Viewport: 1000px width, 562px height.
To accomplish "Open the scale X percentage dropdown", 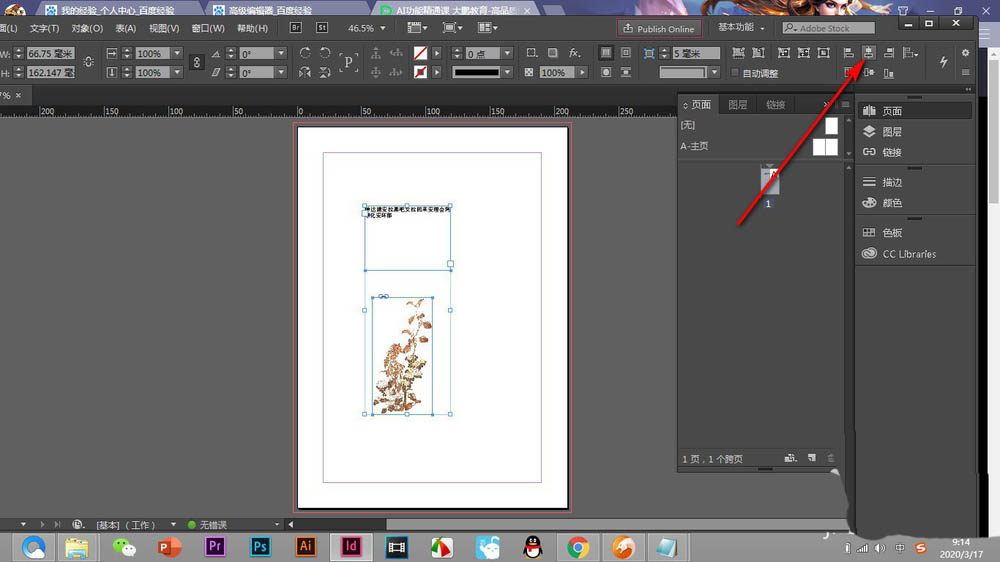I will pos(177,53).
